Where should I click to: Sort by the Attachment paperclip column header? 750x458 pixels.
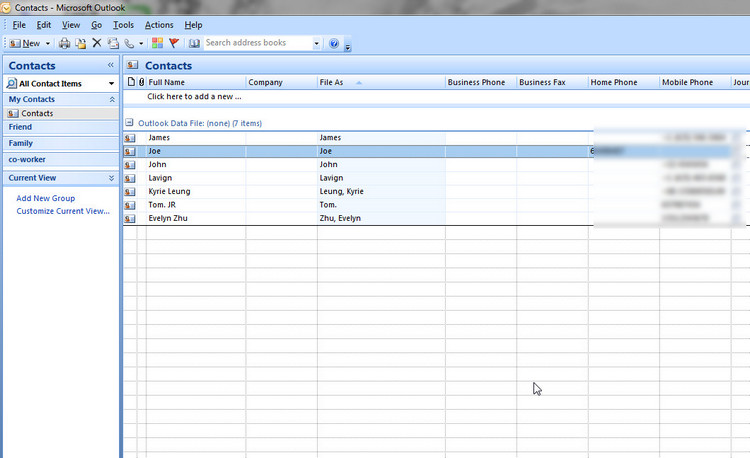tap(142, 82)
